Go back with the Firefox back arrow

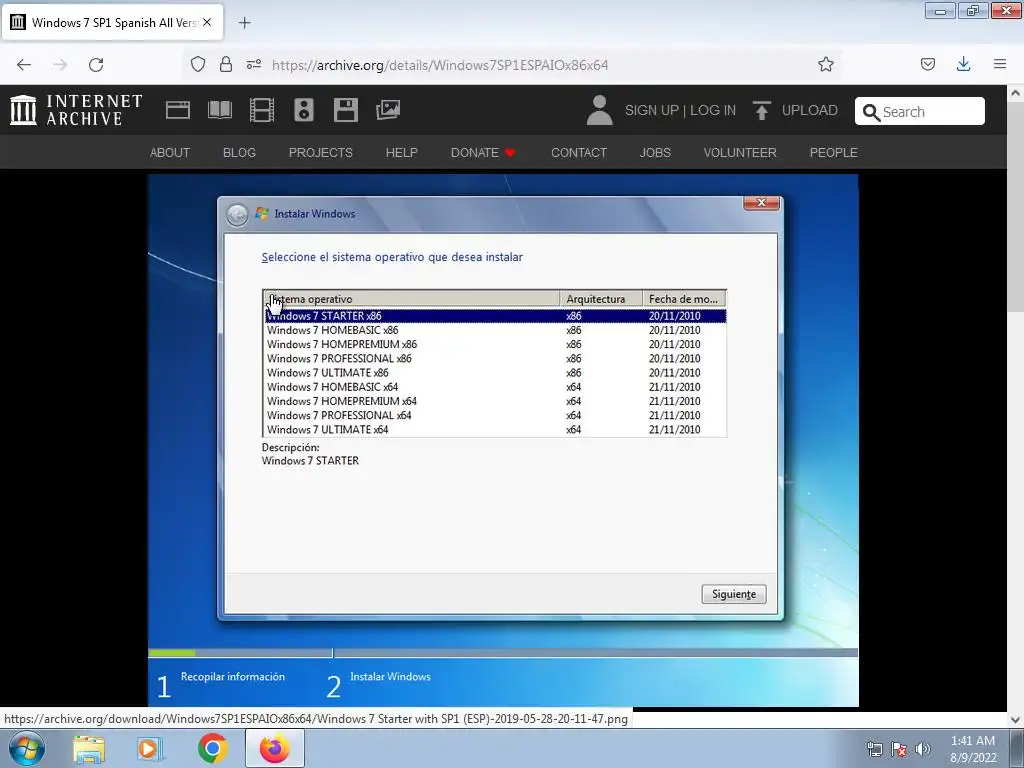click(x=24, y=65)
